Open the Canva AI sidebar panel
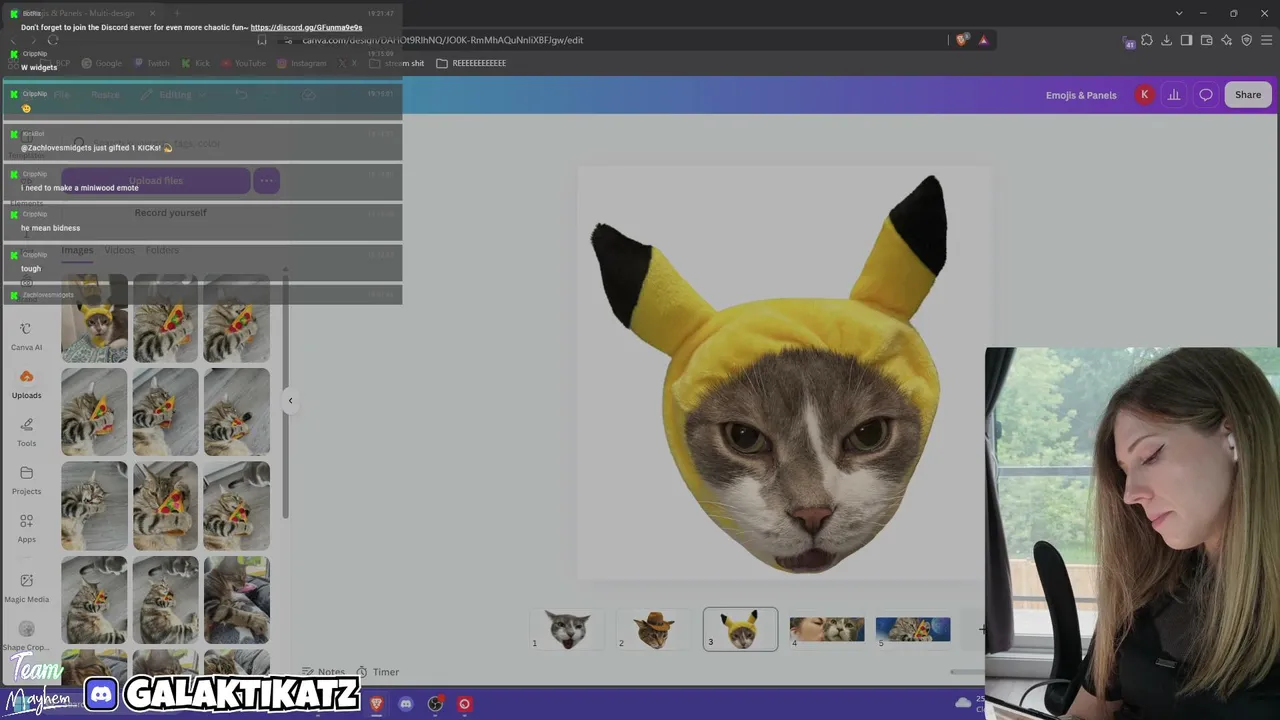The image size is (1280, 720). pyautogui.click(x=26, y=336)
